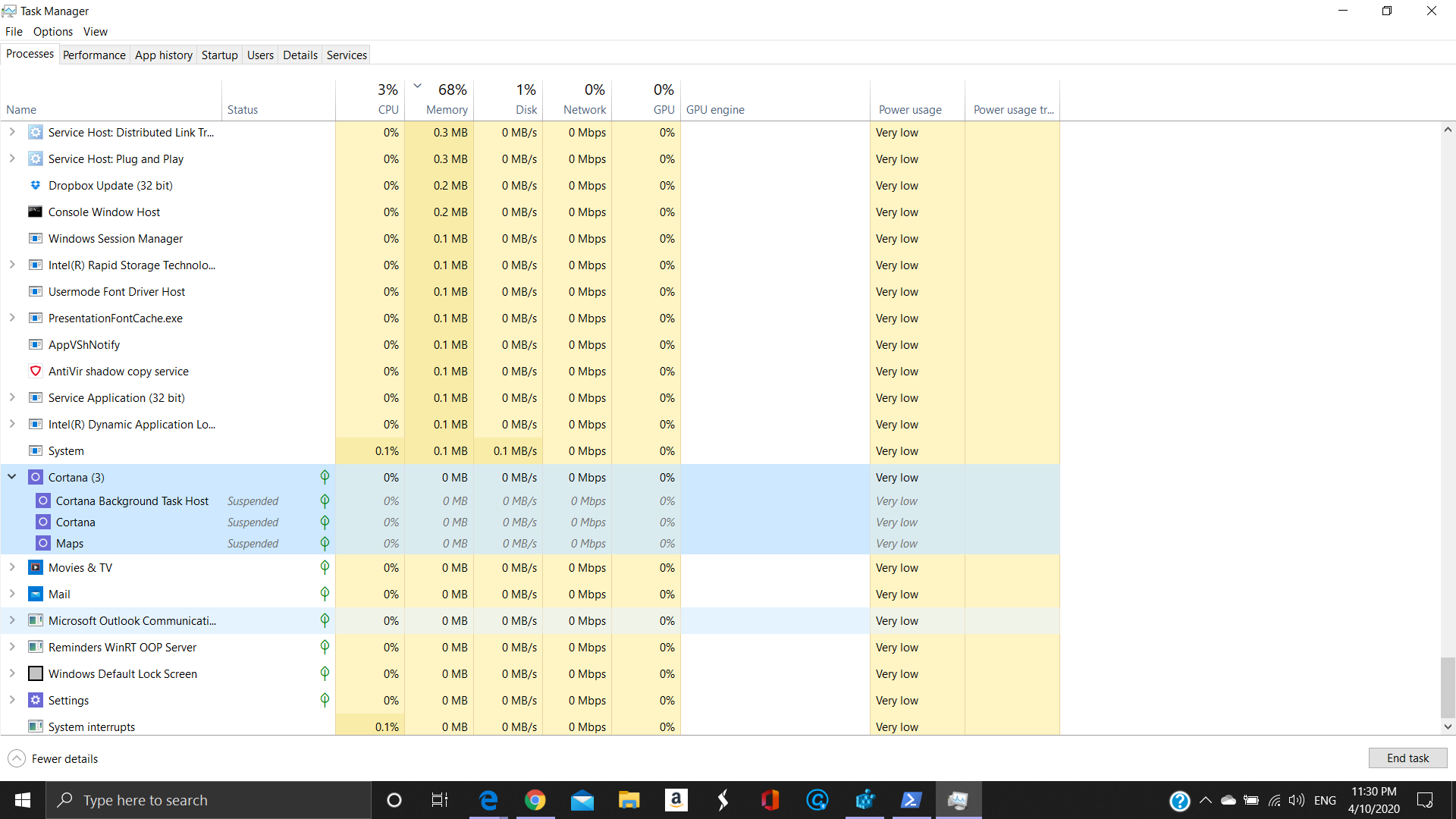Select the System interrupts row
Viewport: 1456px width, 819px height.
(530, 726)
